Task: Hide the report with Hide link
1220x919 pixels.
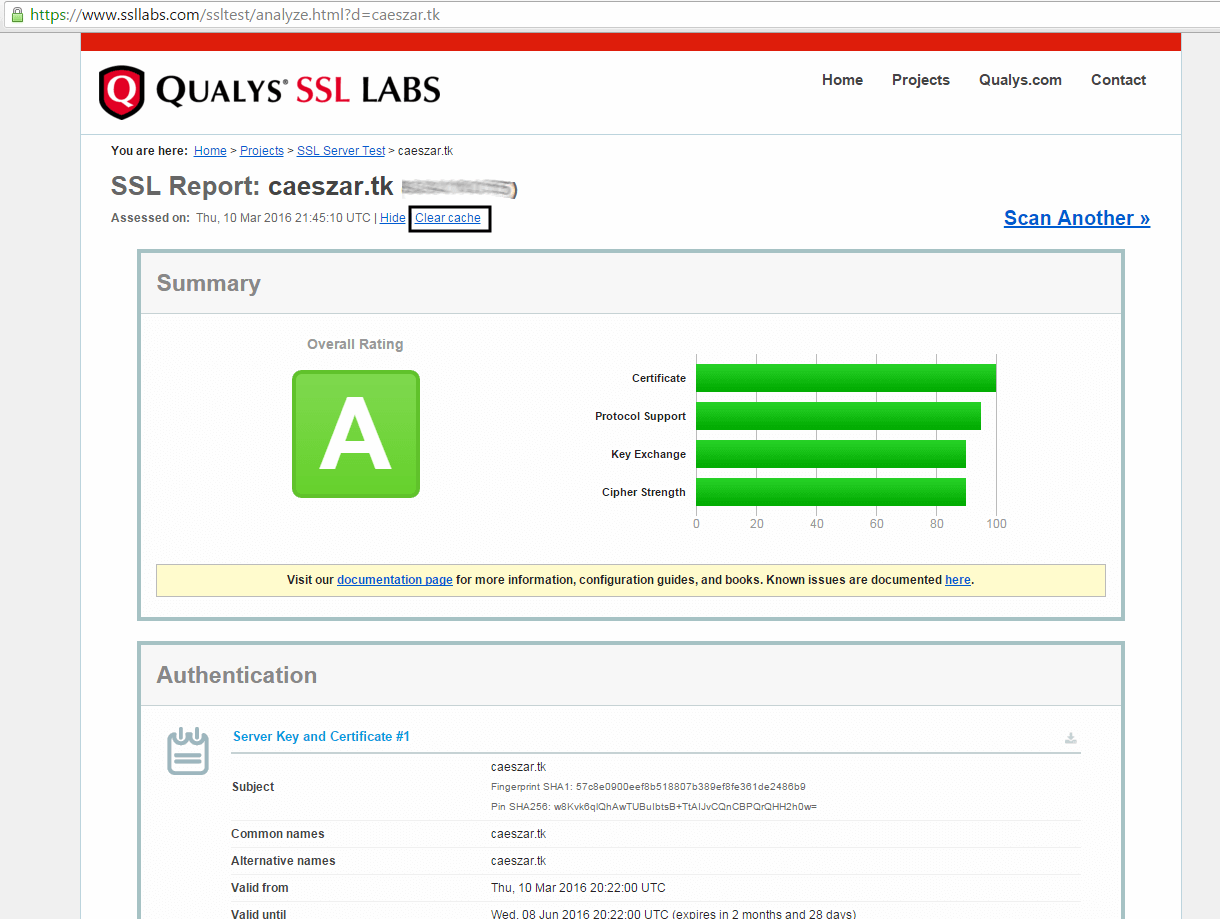Action: point(393,218)
